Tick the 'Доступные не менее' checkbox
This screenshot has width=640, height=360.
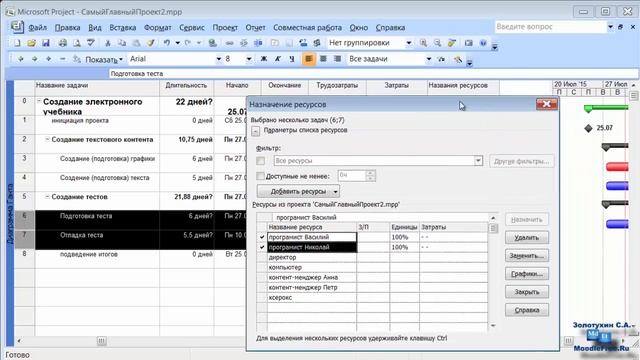(260, 176)
